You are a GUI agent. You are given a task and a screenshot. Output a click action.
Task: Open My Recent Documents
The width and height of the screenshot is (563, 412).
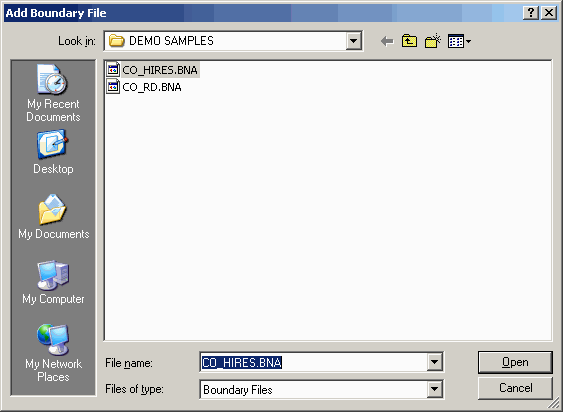pyautogui.click(x=53, y=93)
